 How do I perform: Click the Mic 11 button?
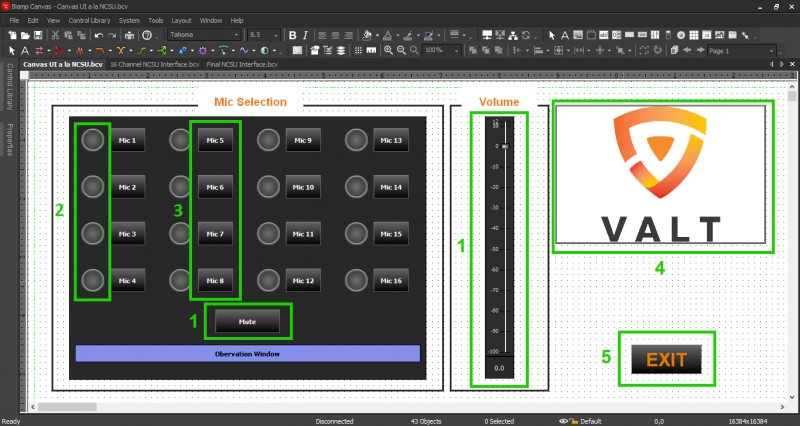(x=303, y=234)
